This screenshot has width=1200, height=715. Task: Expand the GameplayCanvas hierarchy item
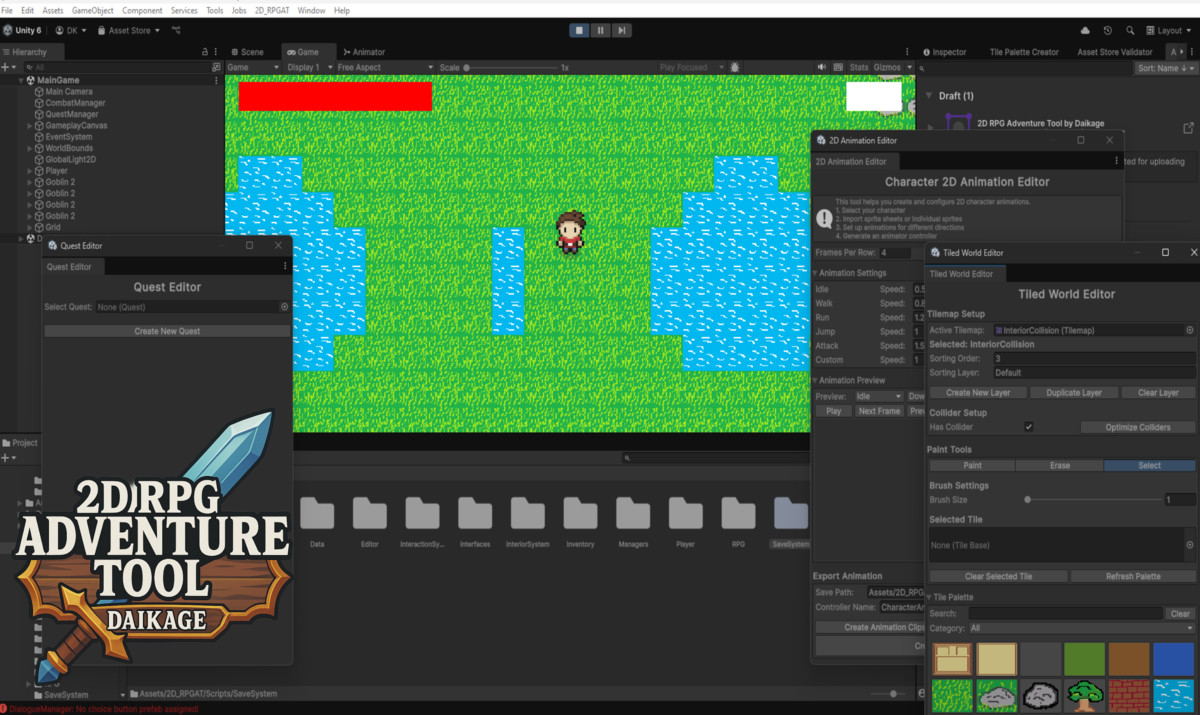(x=29, y=126)
